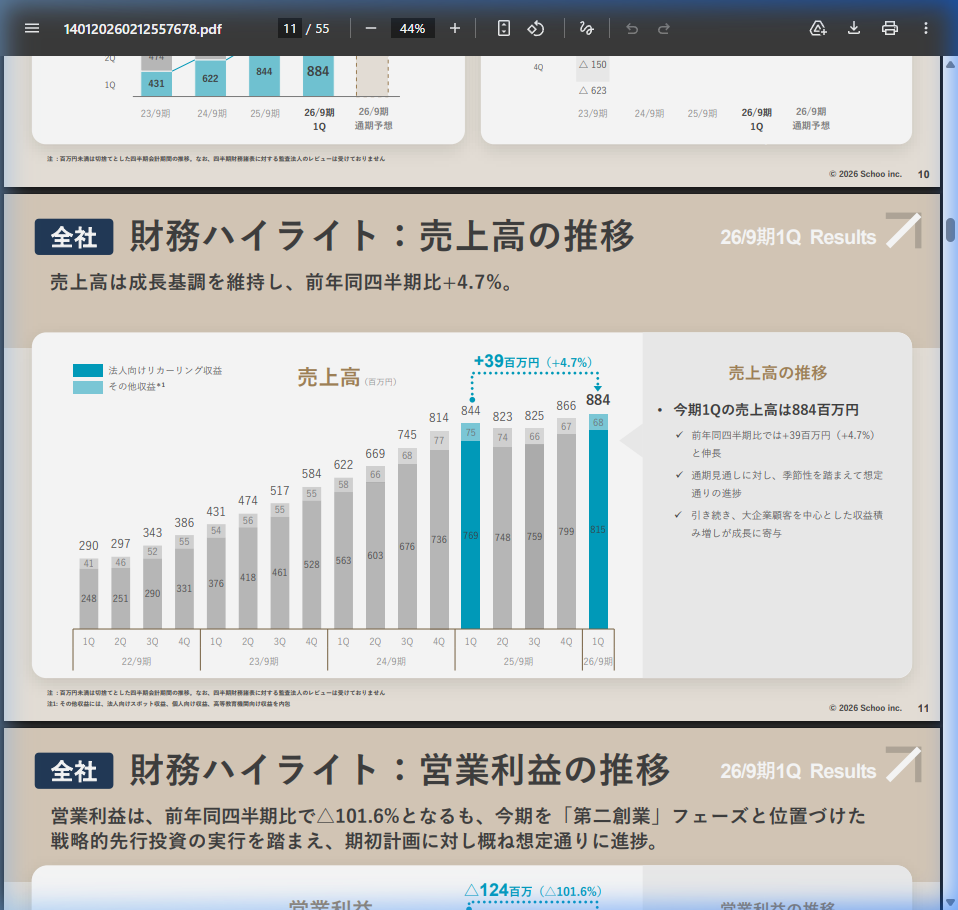
Task: Undo the last annotation
Action: pyautogui.click(x=631, y=28)
